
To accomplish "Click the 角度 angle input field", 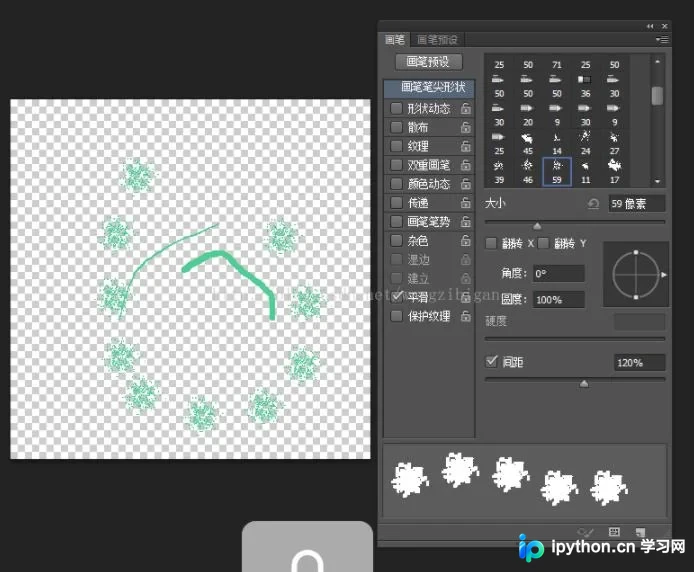I will [x=559, y=274].
